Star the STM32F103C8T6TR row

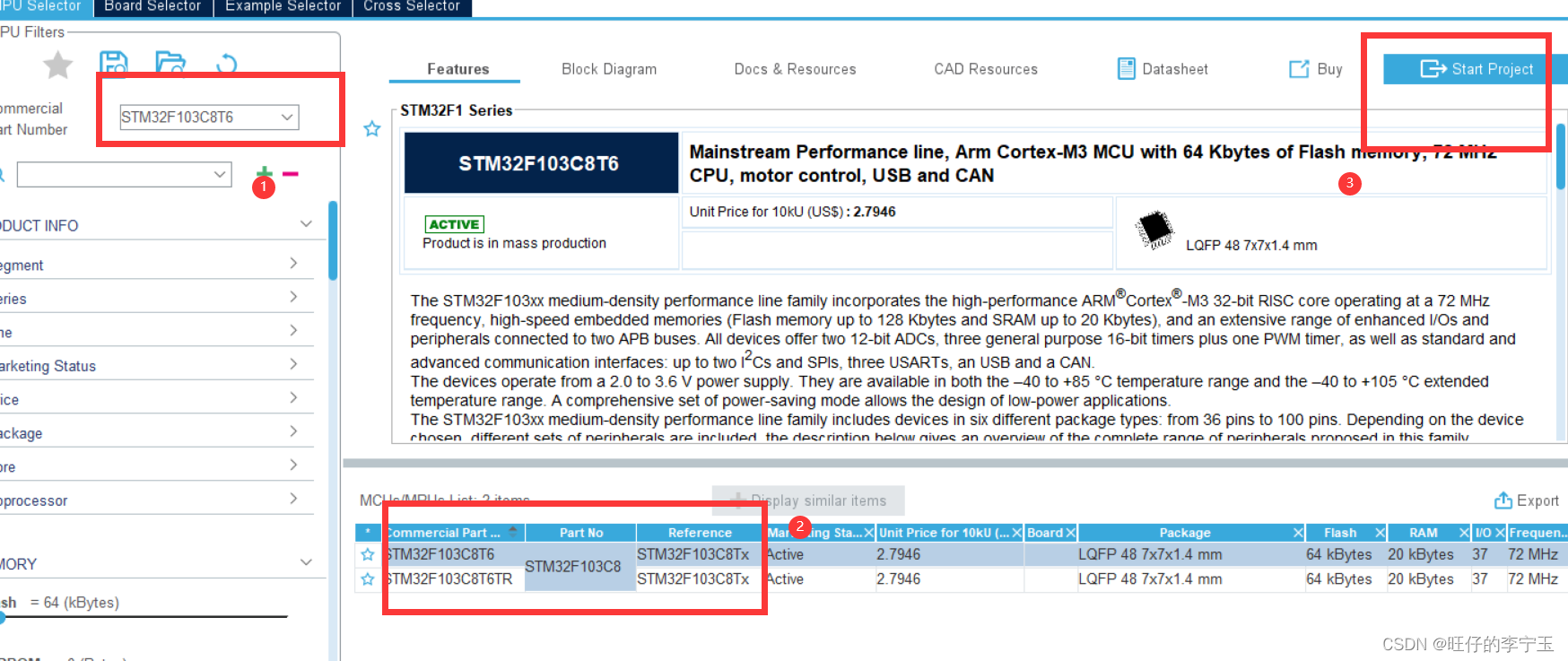[367, 579]
